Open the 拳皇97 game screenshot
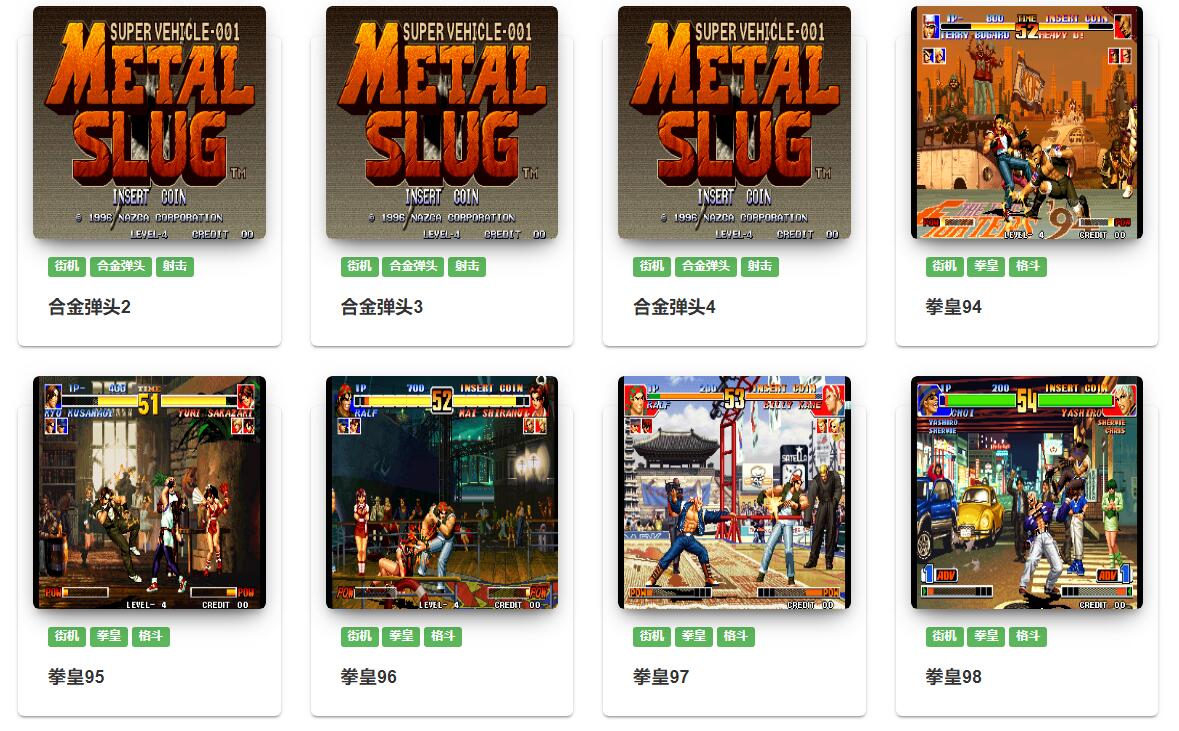The image size is (1179, 731). 734,493
